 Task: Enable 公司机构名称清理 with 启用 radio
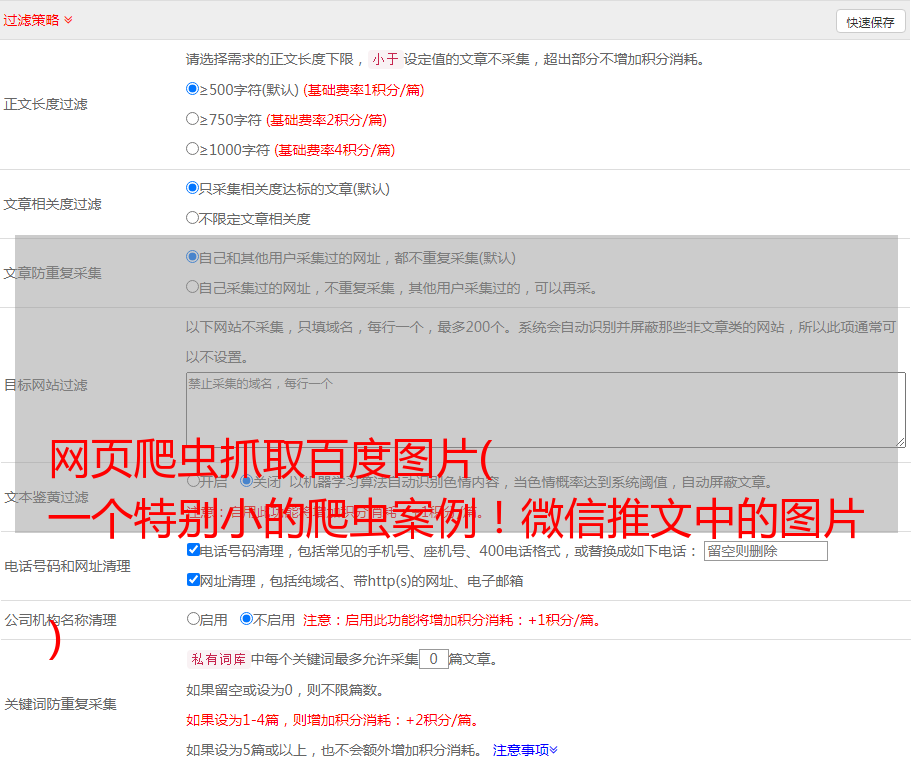193,619
